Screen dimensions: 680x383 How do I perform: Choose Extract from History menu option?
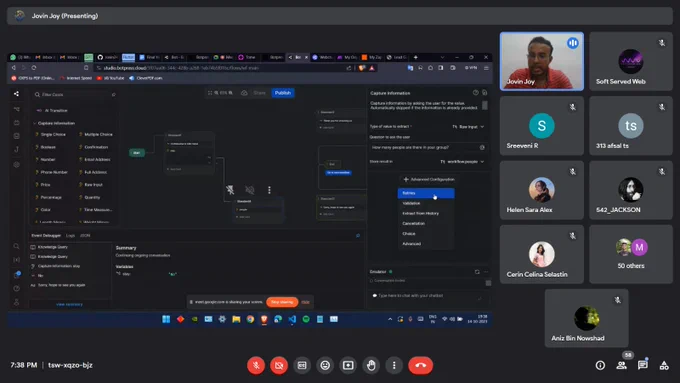pyautogui.click(x=426, y=213)
